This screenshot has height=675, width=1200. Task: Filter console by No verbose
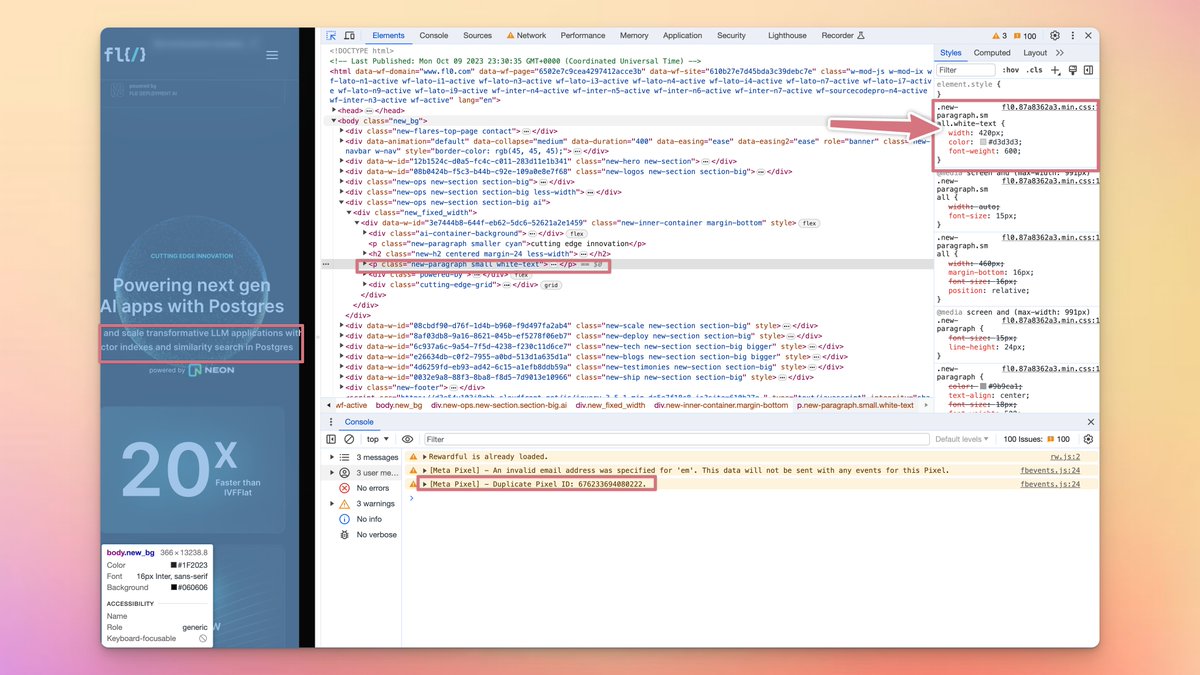click(x=369, y=535)
